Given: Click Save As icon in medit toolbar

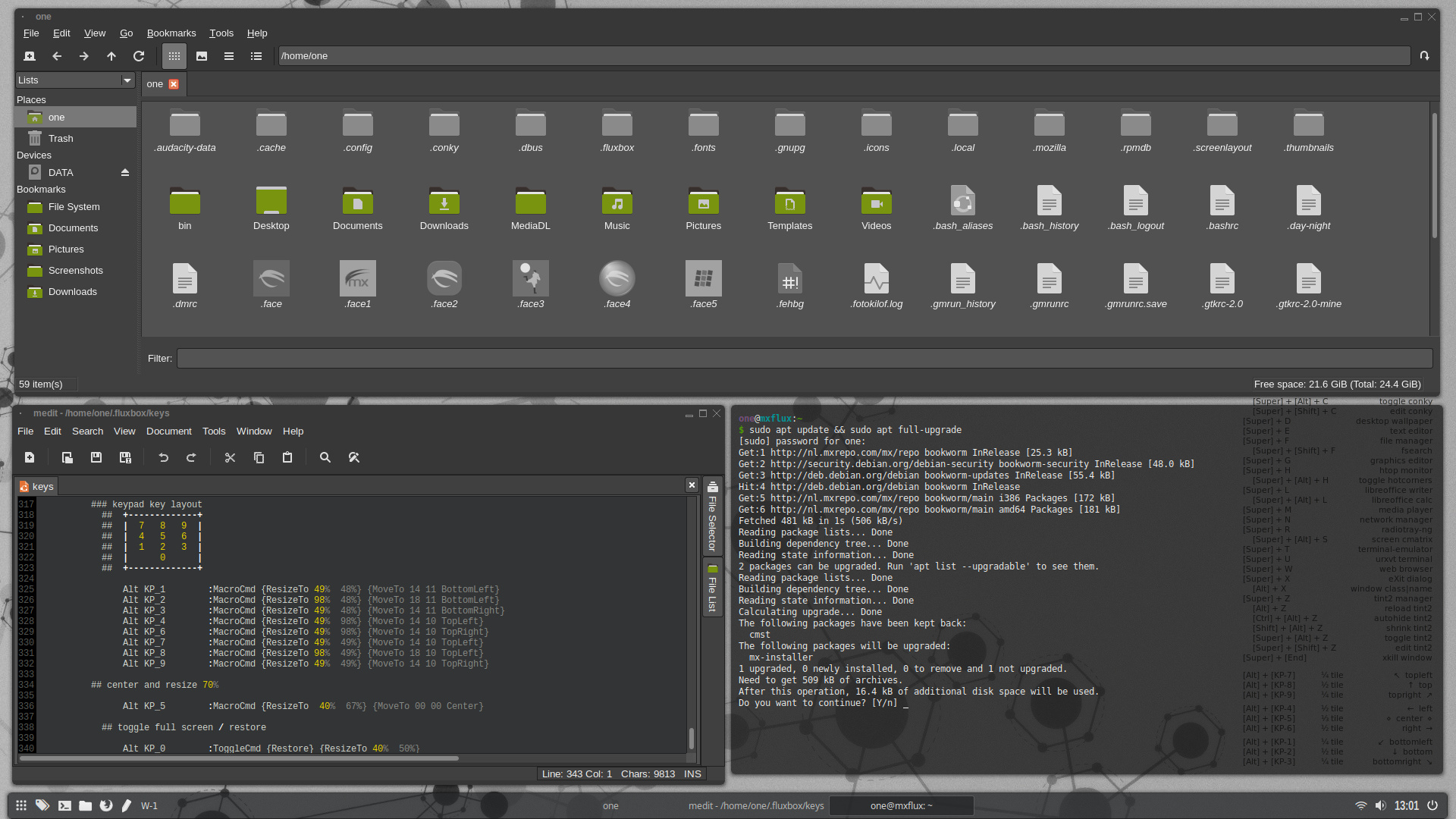Looking at the screenshot, I should [125, 458].
